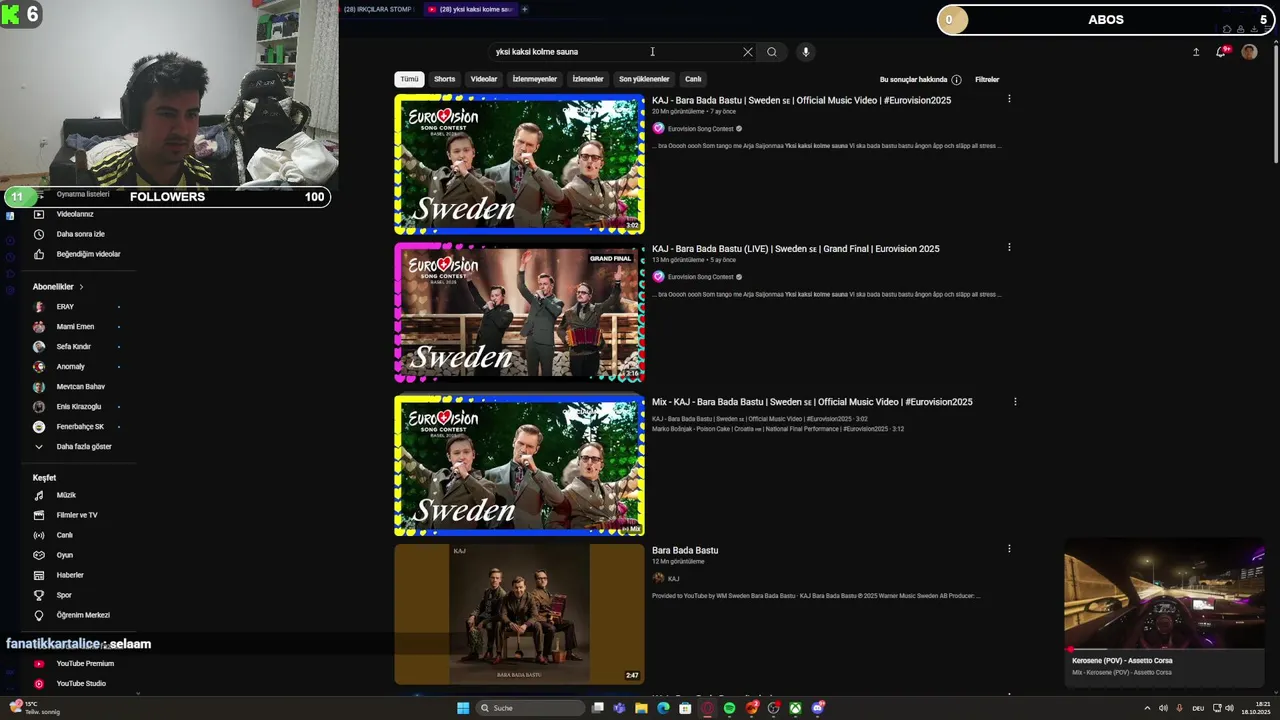Open the account avatar menu
The height and width of the screenshot is (720, 1280).
click(1249, 52)
